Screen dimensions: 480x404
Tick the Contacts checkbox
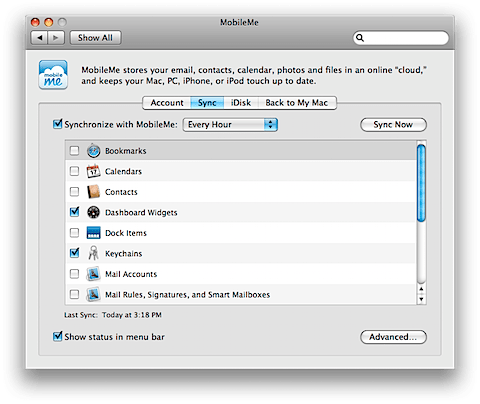[74, 192]
